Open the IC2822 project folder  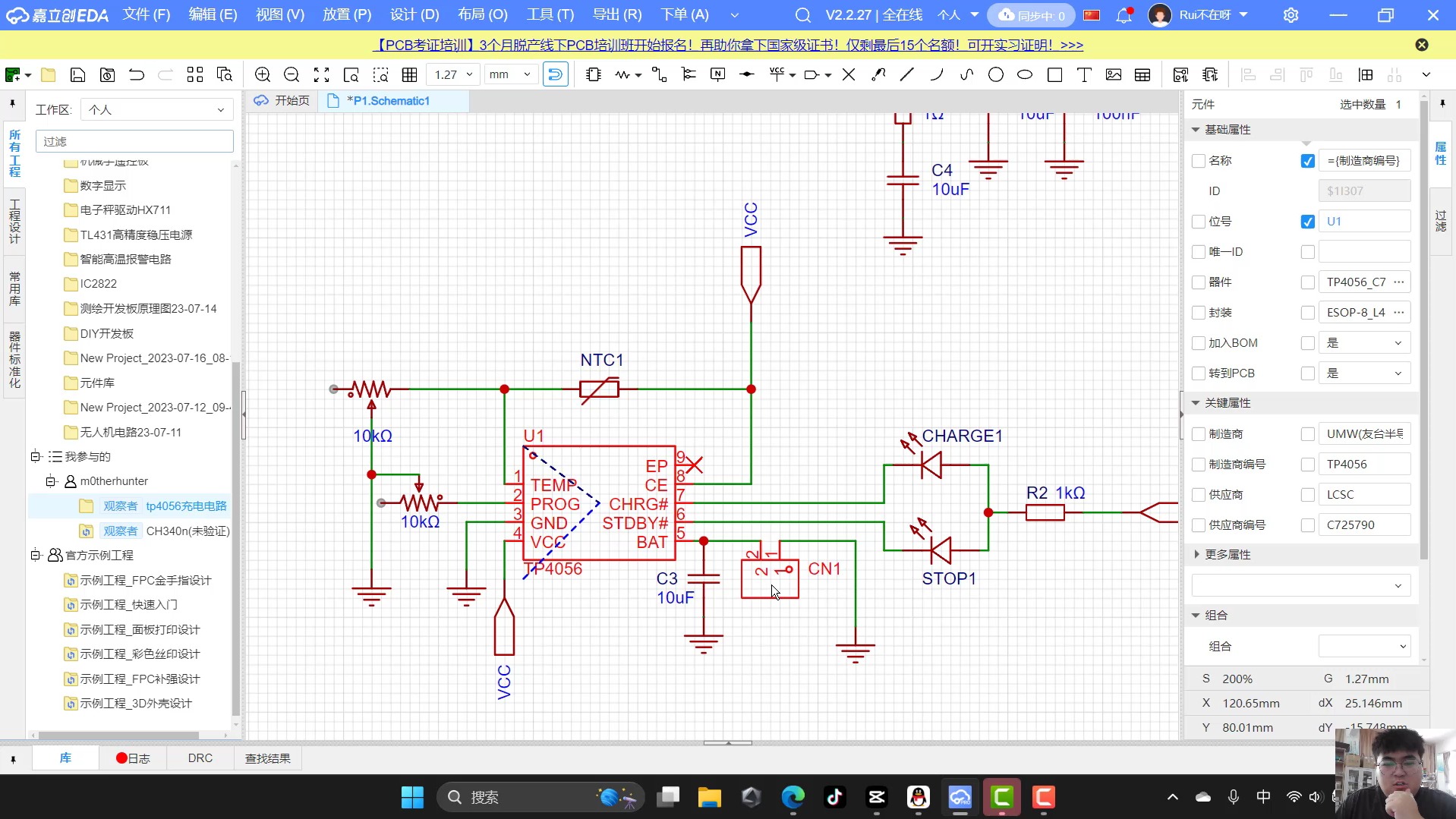pyautogui.click(x=99, y=284)
